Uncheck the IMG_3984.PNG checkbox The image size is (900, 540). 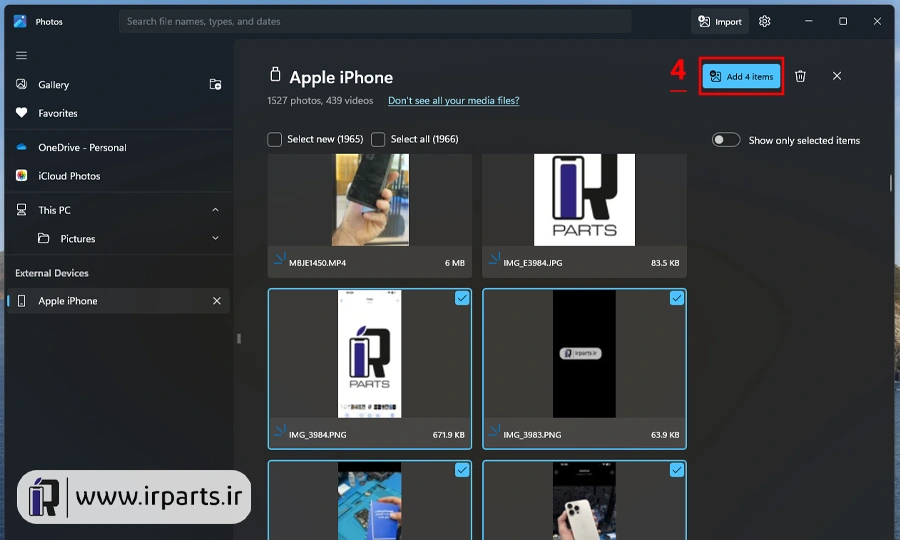click(462, 298)
